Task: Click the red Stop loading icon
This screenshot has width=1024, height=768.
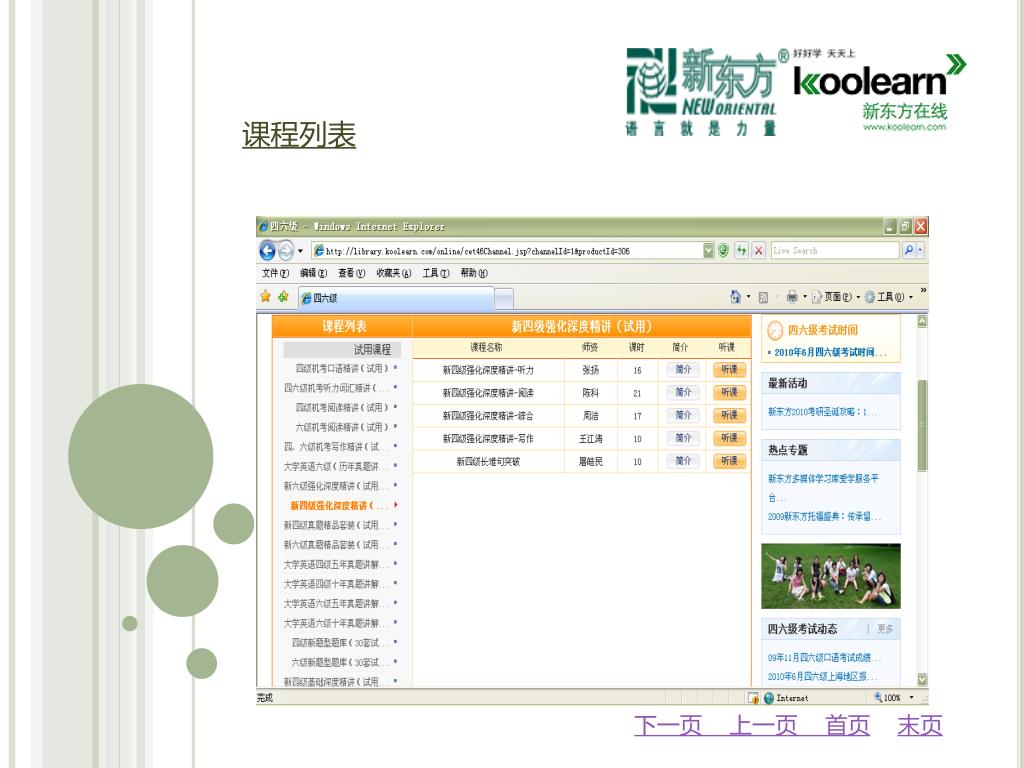Action: (x=758, y=251)
